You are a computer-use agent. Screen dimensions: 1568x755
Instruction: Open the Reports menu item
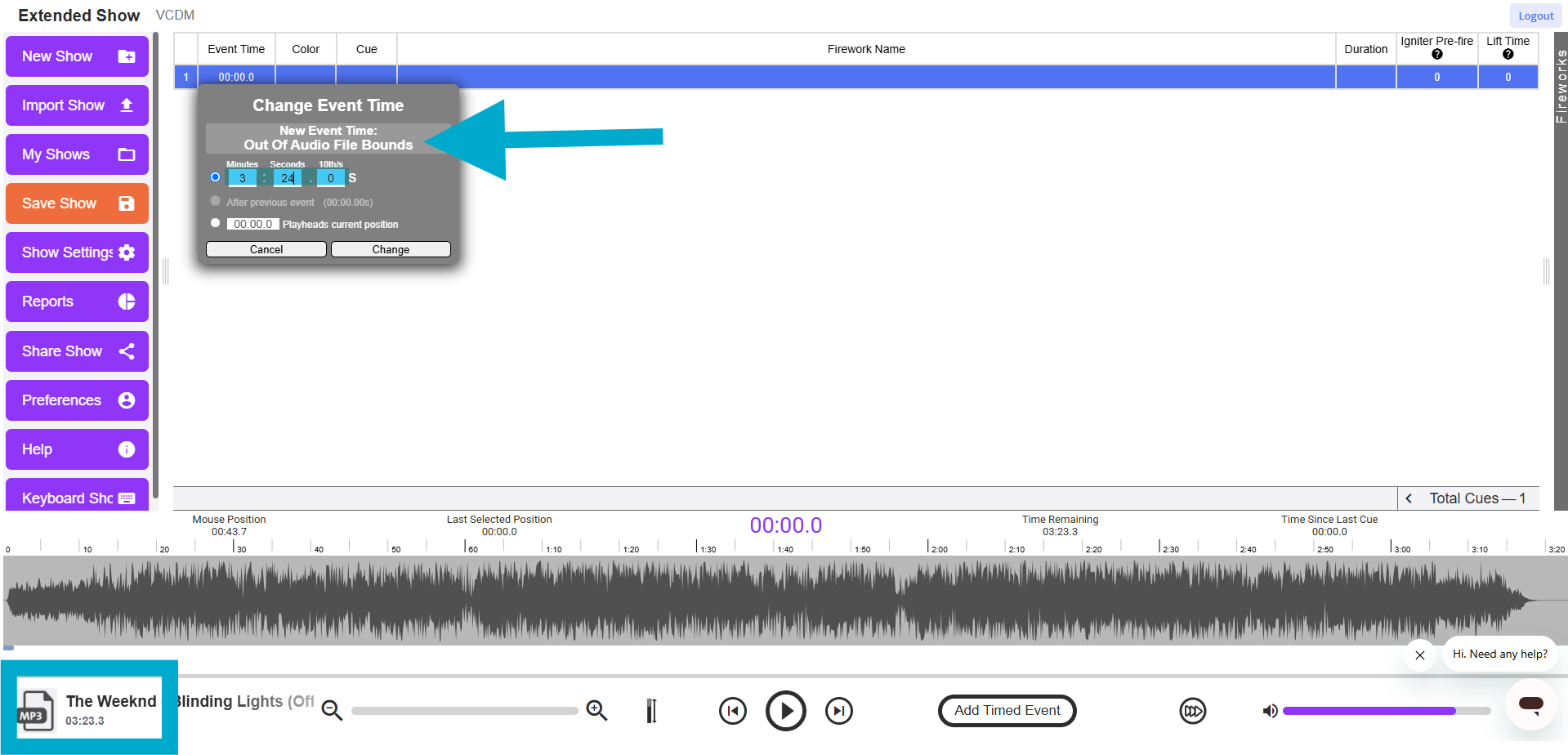(x=78, y=302)
